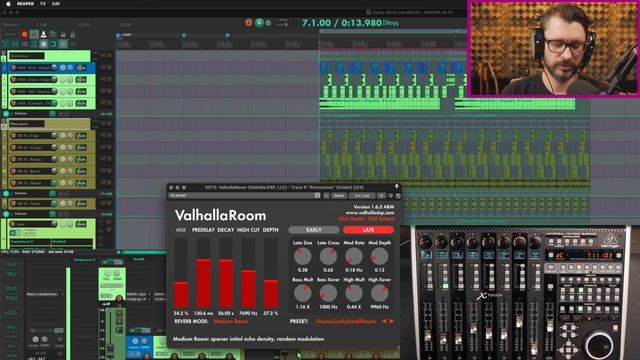Open the Edit menu in menu bar

click(56, 4)
